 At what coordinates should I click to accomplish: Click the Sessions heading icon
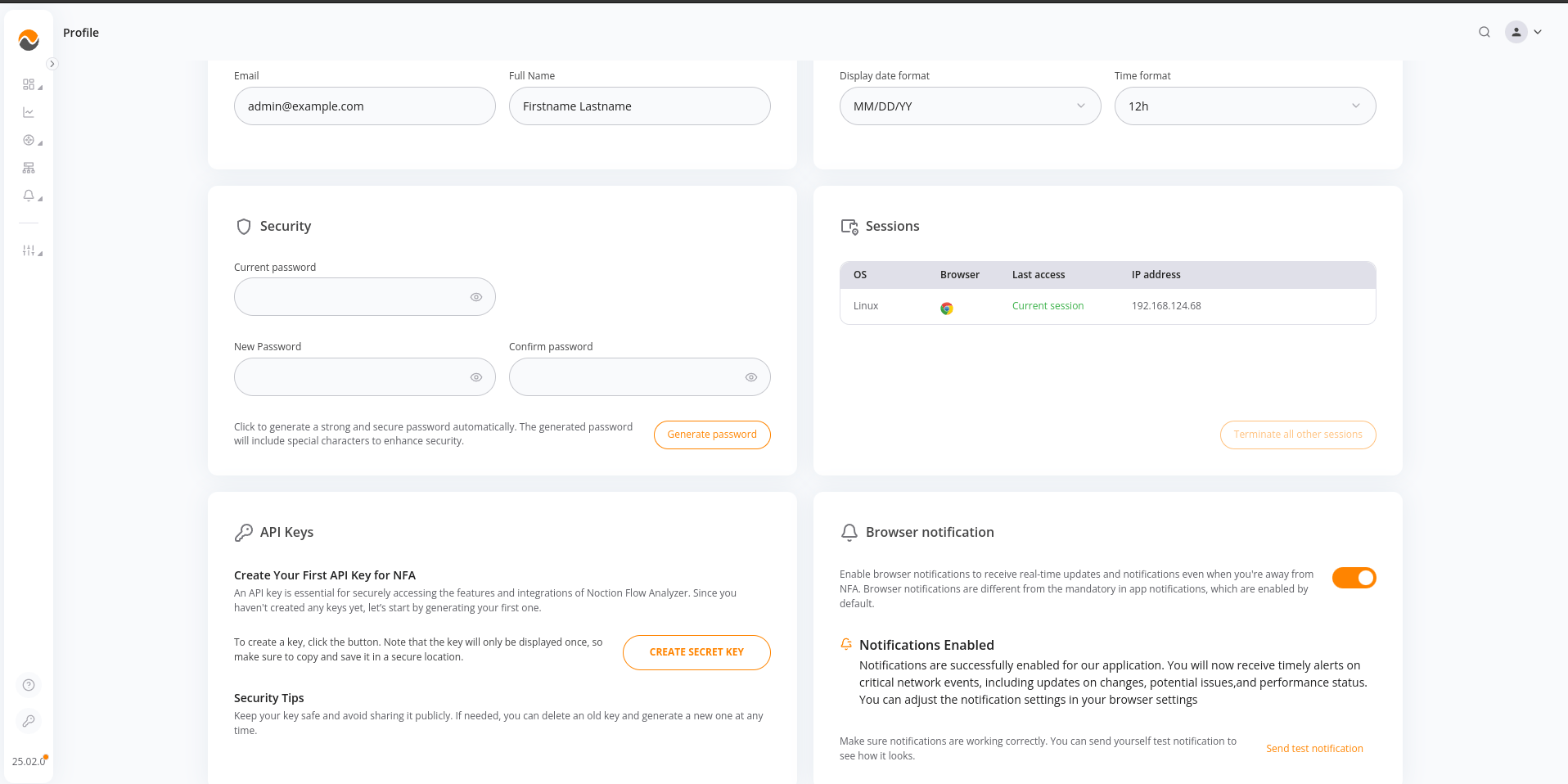click(849, 227)
